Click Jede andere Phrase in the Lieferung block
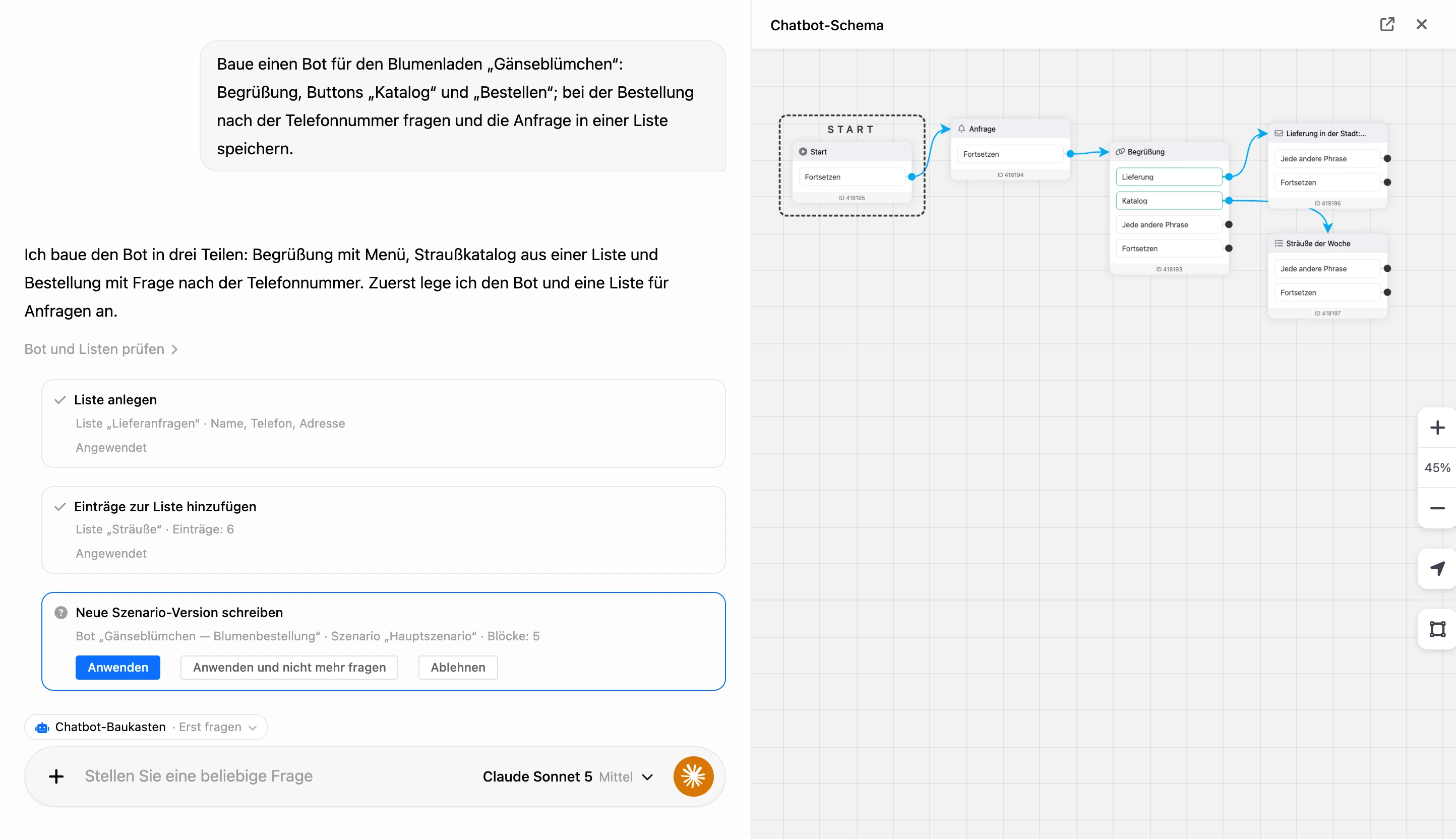The height and width of the screenshot is (839, 1456). pos(1327,158)
